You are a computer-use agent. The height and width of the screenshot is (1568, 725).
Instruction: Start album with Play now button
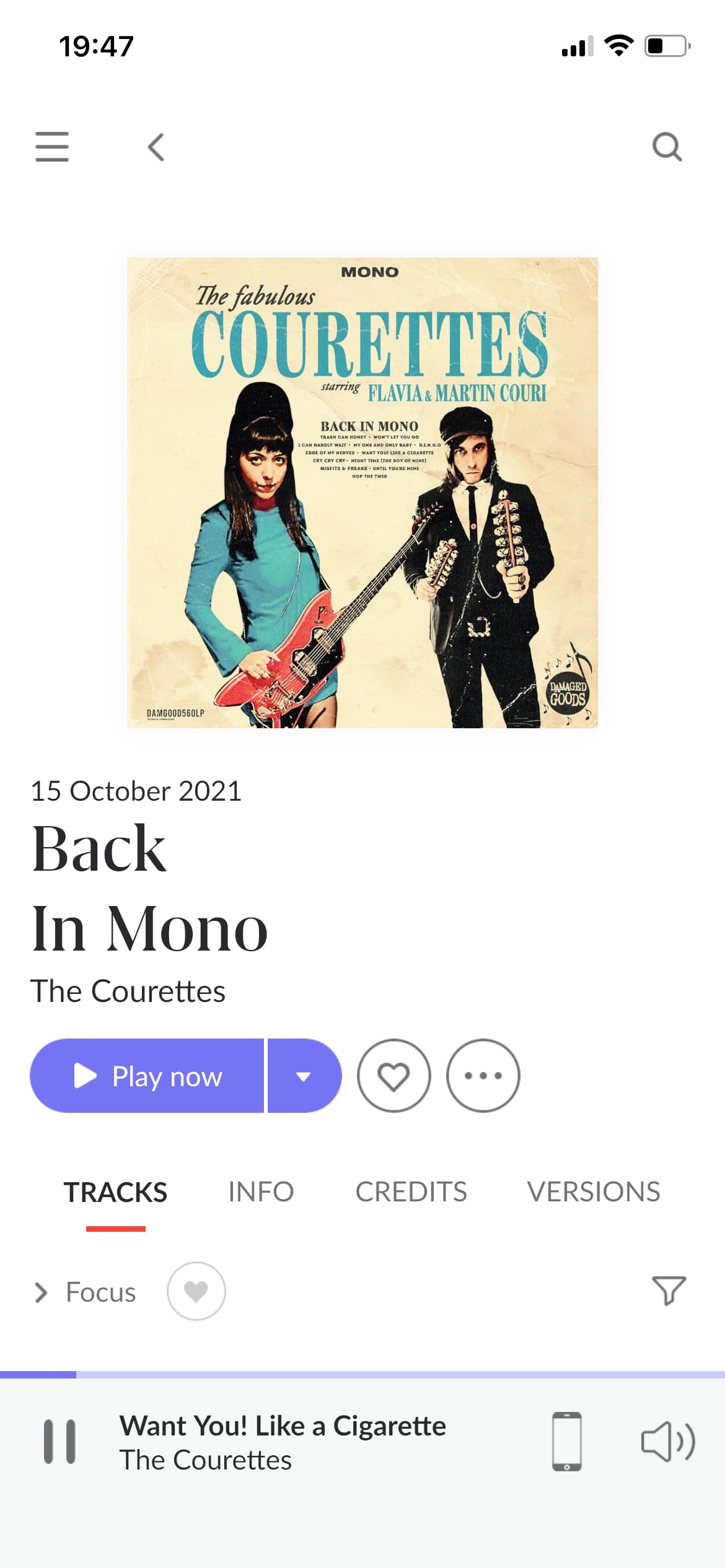(147, 1076)
